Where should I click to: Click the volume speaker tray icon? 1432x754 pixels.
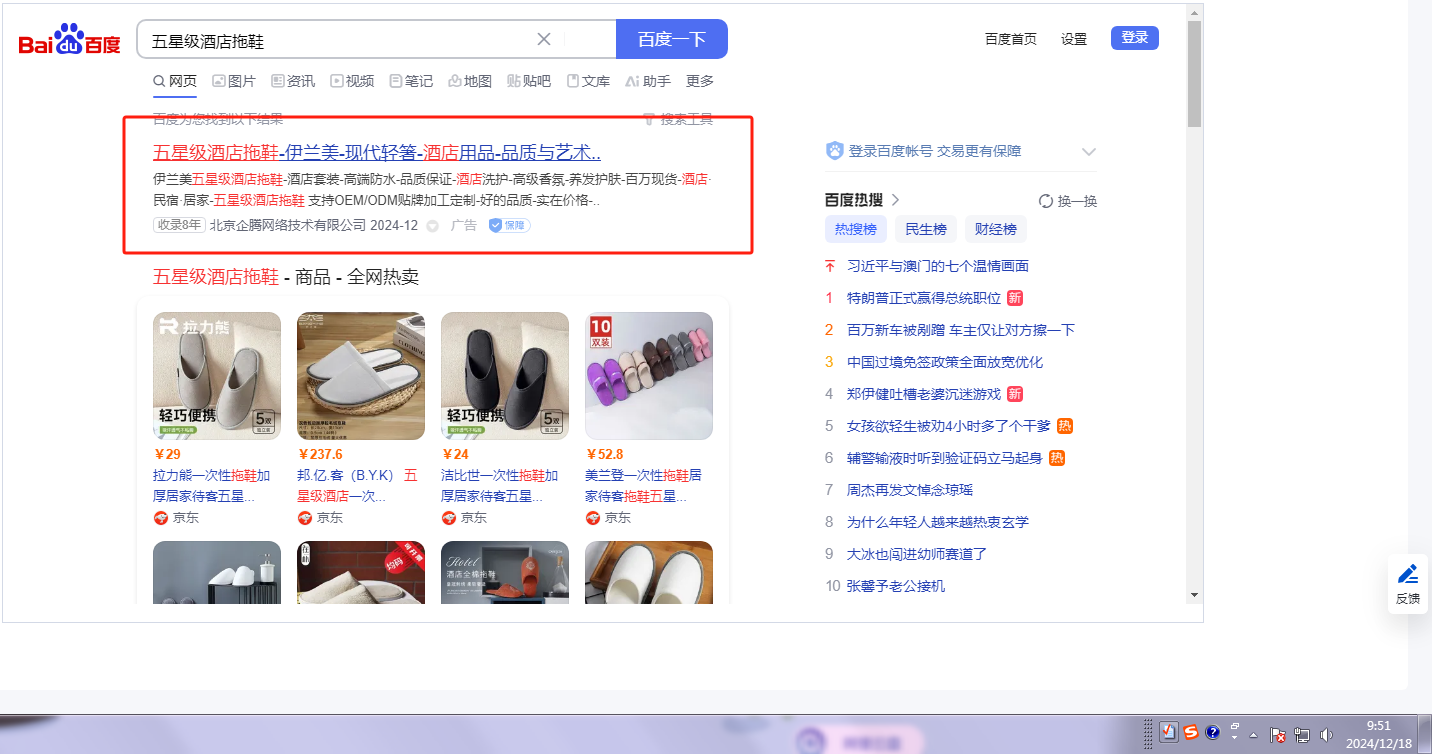pos(1327,734)
